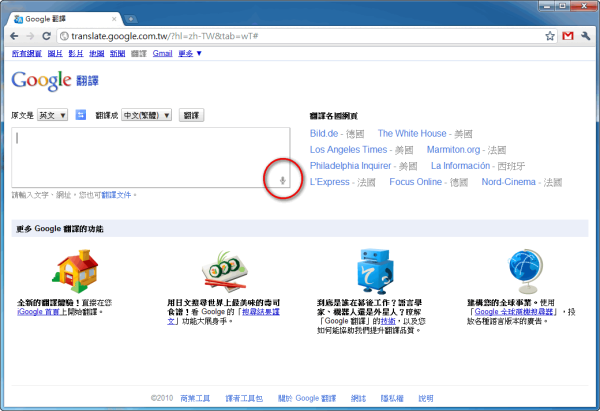The height and width of the screenshot is (411, 600).
Task: Open the Nord-Cinema link
Action: pyautogui.click(x=509, y=182)
